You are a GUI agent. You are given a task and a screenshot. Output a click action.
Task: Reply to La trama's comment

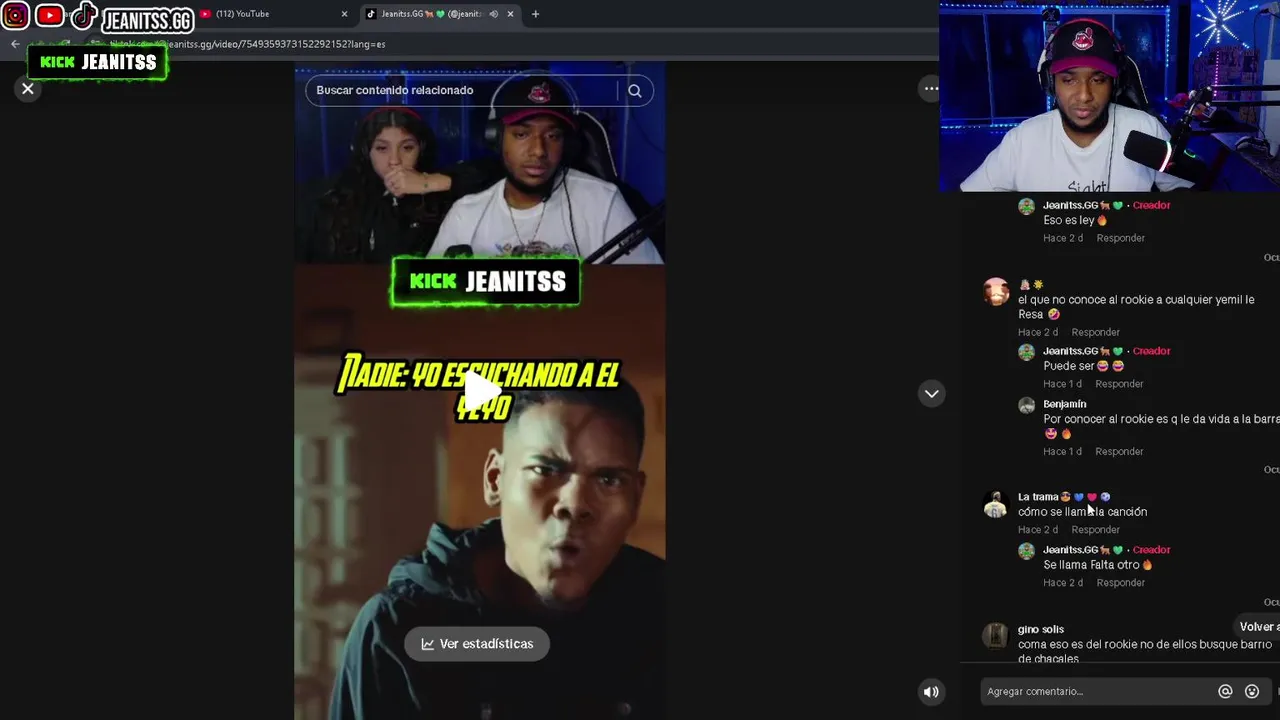coord(1095,530)
